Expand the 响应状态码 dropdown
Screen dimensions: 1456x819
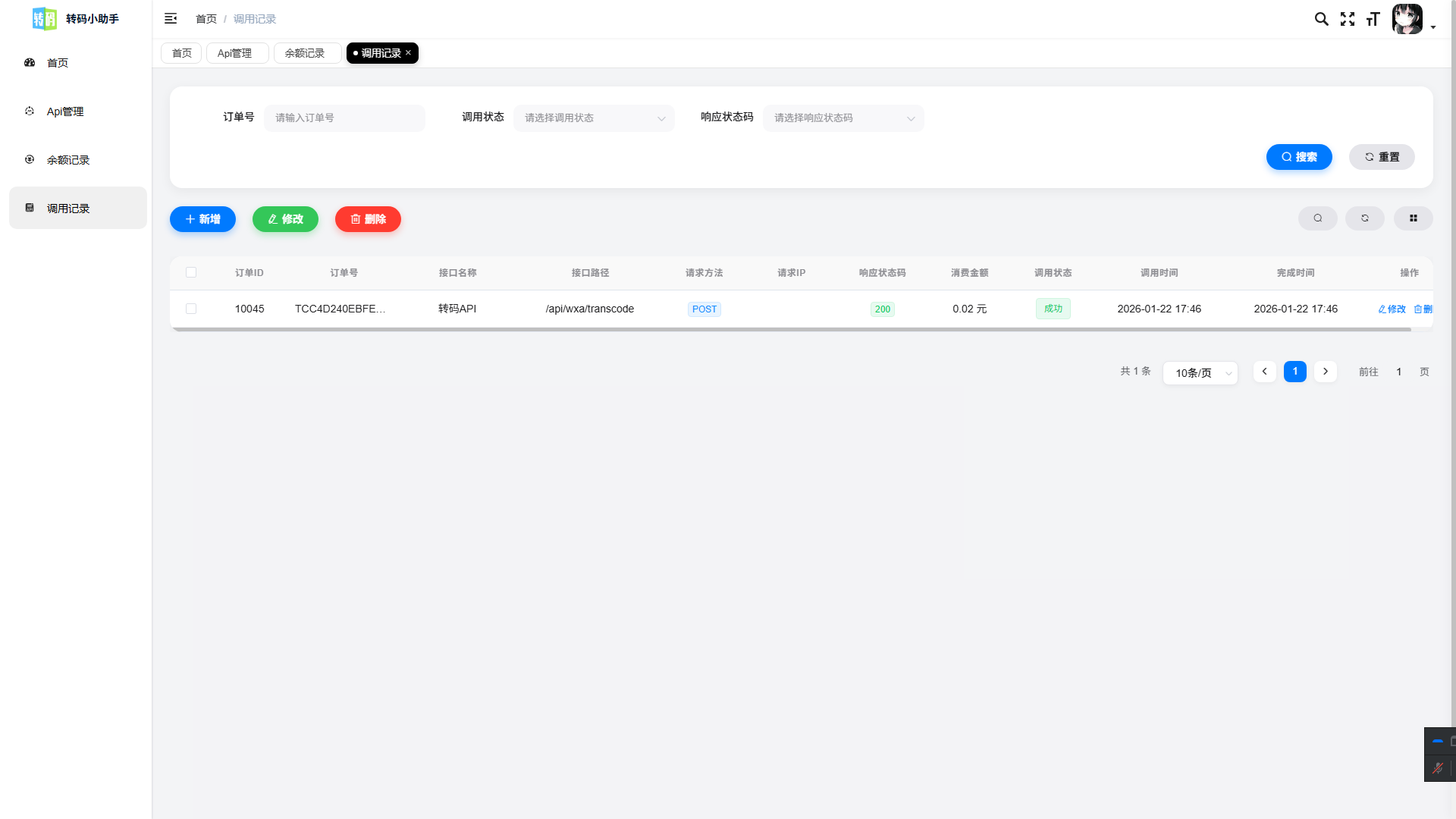[x=843, y=118]
